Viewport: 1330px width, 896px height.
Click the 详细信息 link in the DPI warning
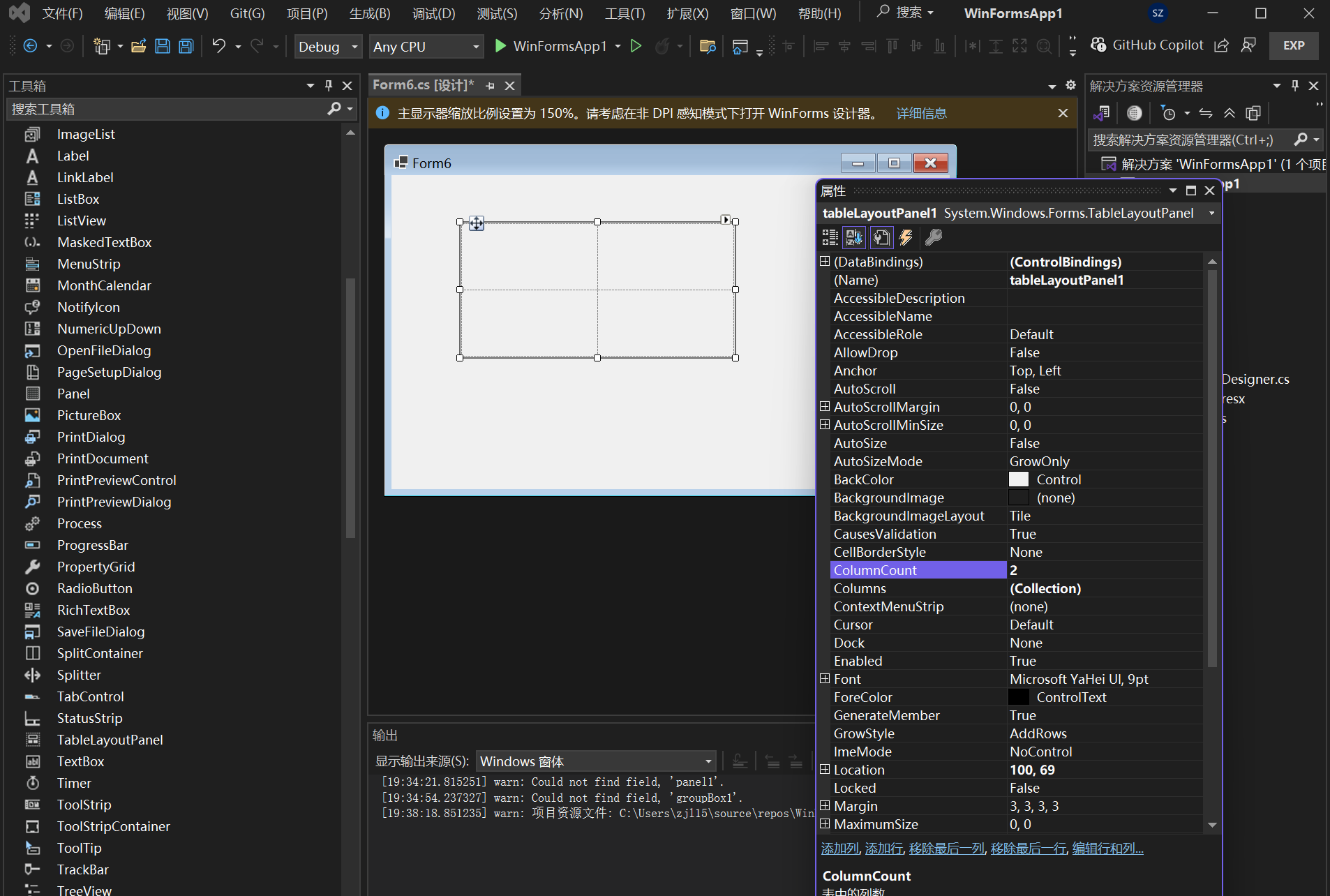pos(920,112)
